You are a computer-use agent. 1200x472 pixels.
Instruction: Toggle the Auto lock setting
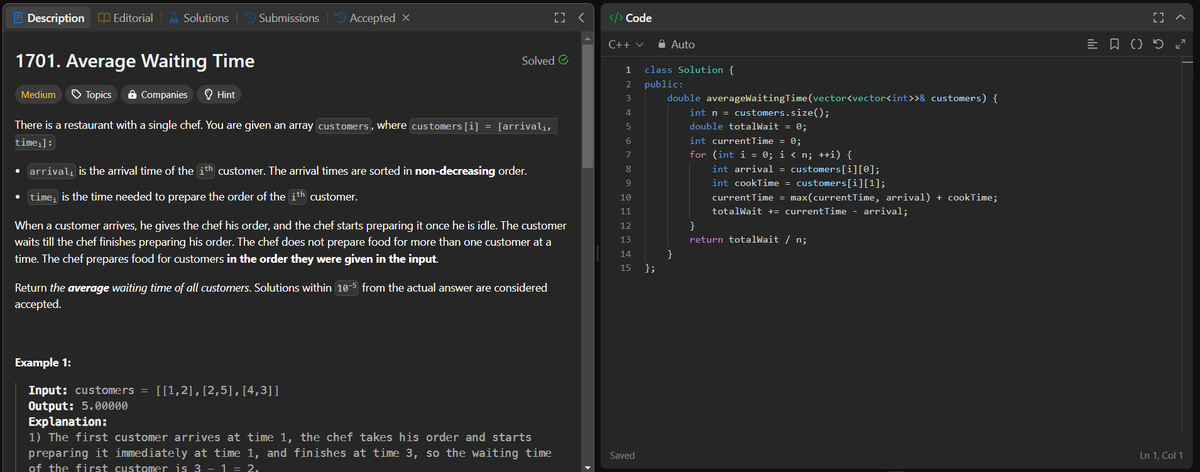[675, 45]
